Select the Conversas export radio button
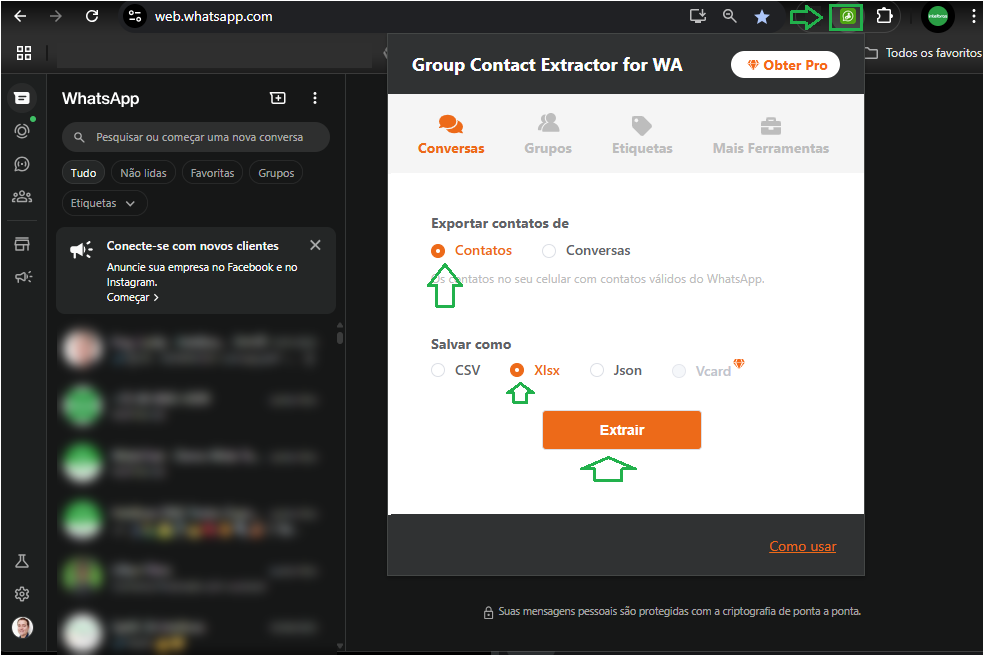The width and height of the screenshot is (987, 657). [x=549, y=251]
